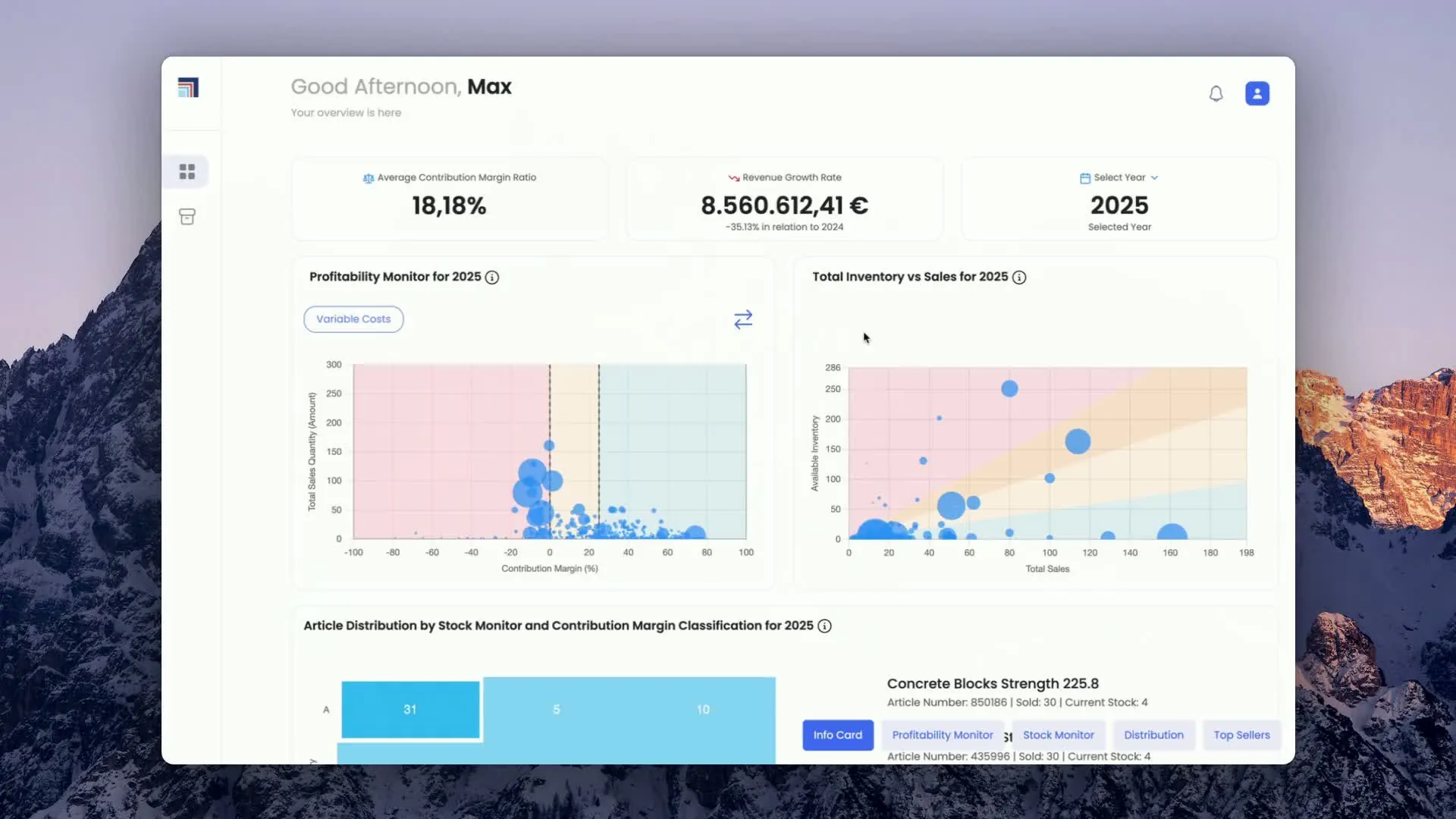Open the archive box icon in sidebar
The height and width of the screenshot is (819, 1456).
[187, 217]
